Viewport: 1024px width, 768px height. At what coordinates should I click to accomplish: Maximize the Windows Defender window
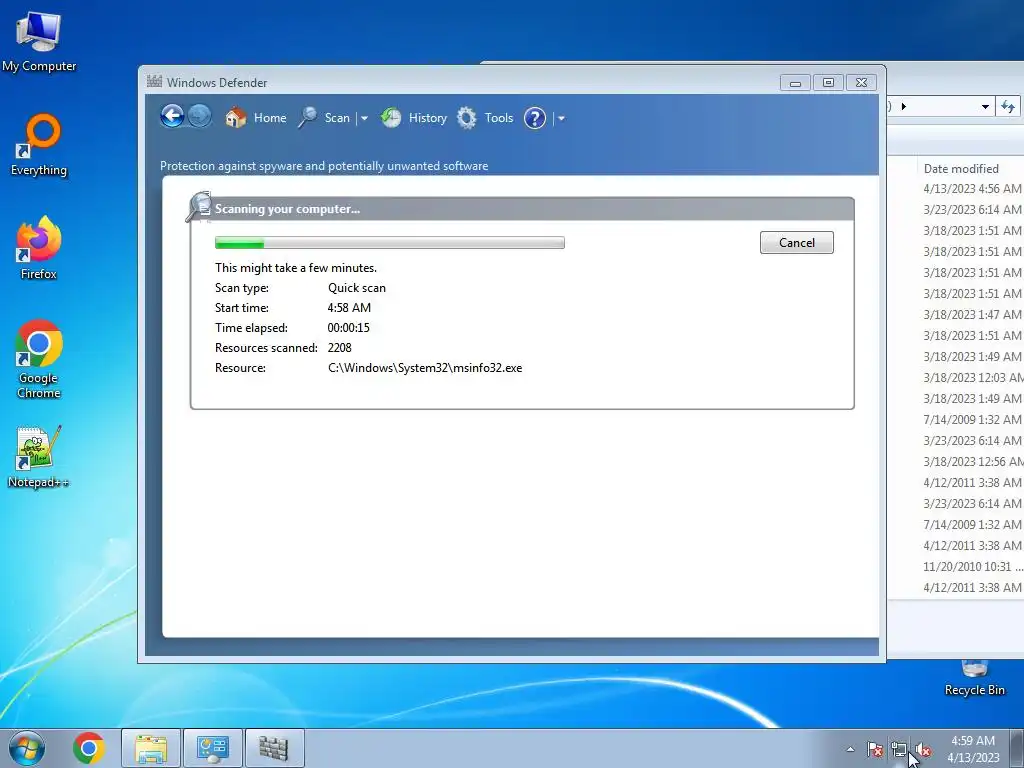828,82
